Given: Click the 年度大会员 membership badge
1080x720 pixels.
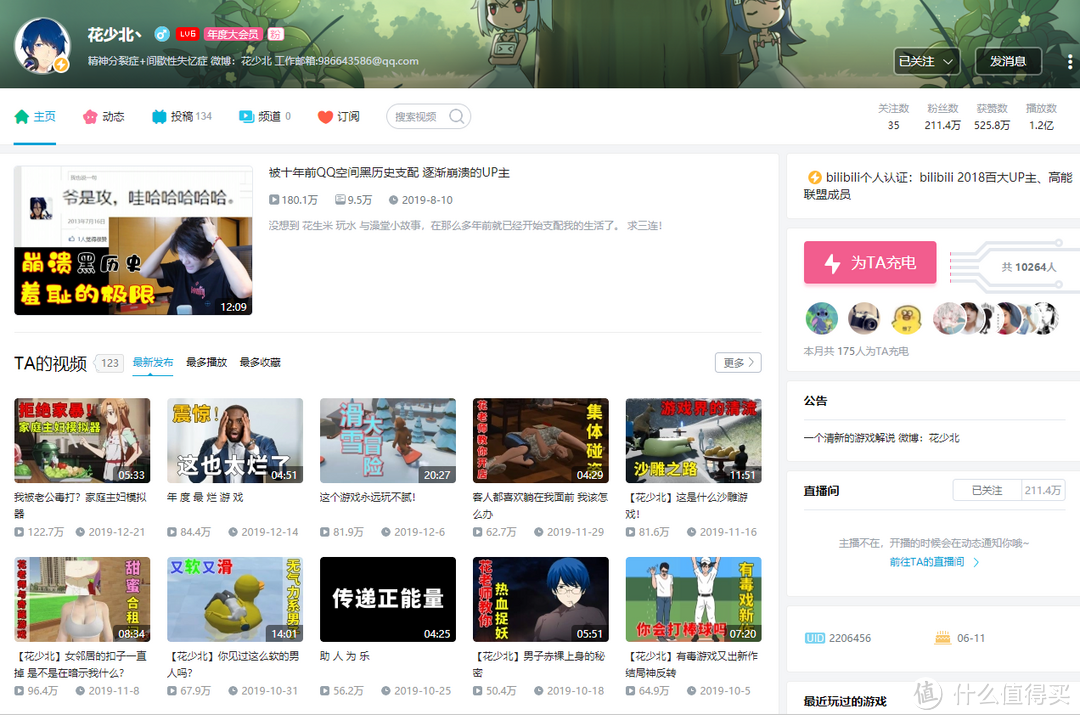Looking at the screenshot, I should point(233,34).
